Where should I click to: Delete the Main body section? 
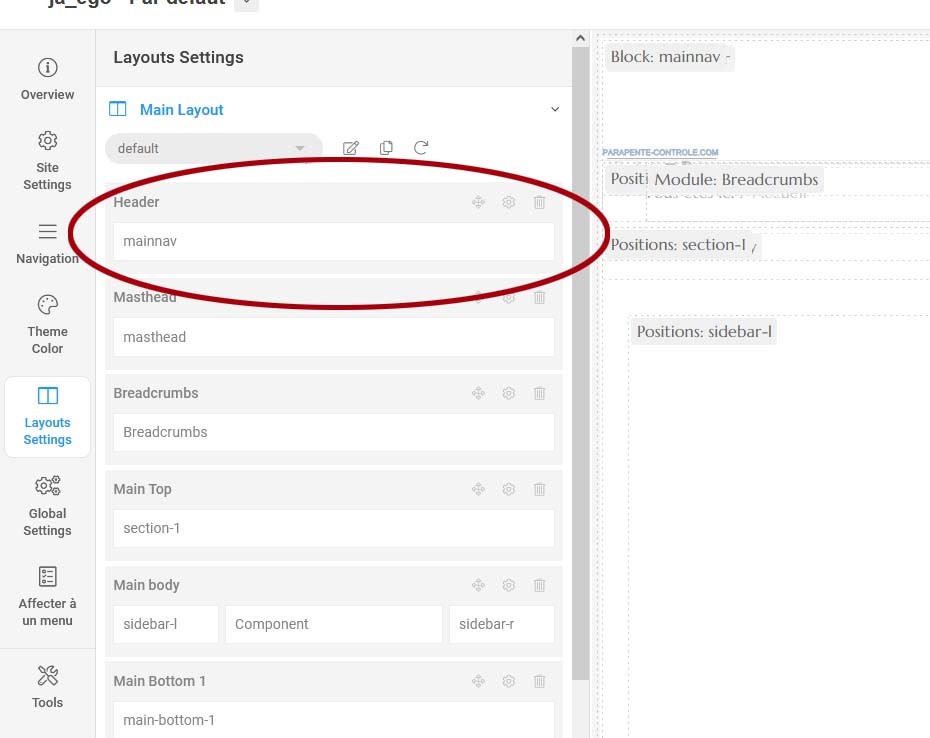539,586
